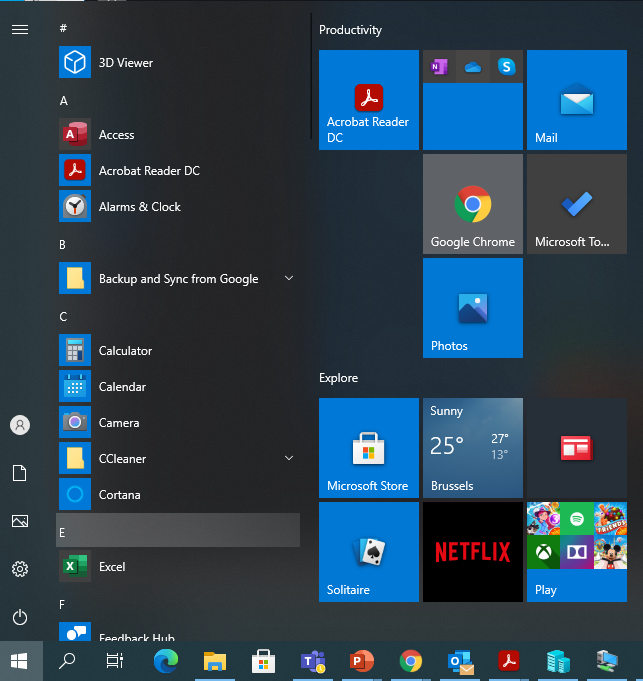Open PowerPoint from the taskbar

362,661
